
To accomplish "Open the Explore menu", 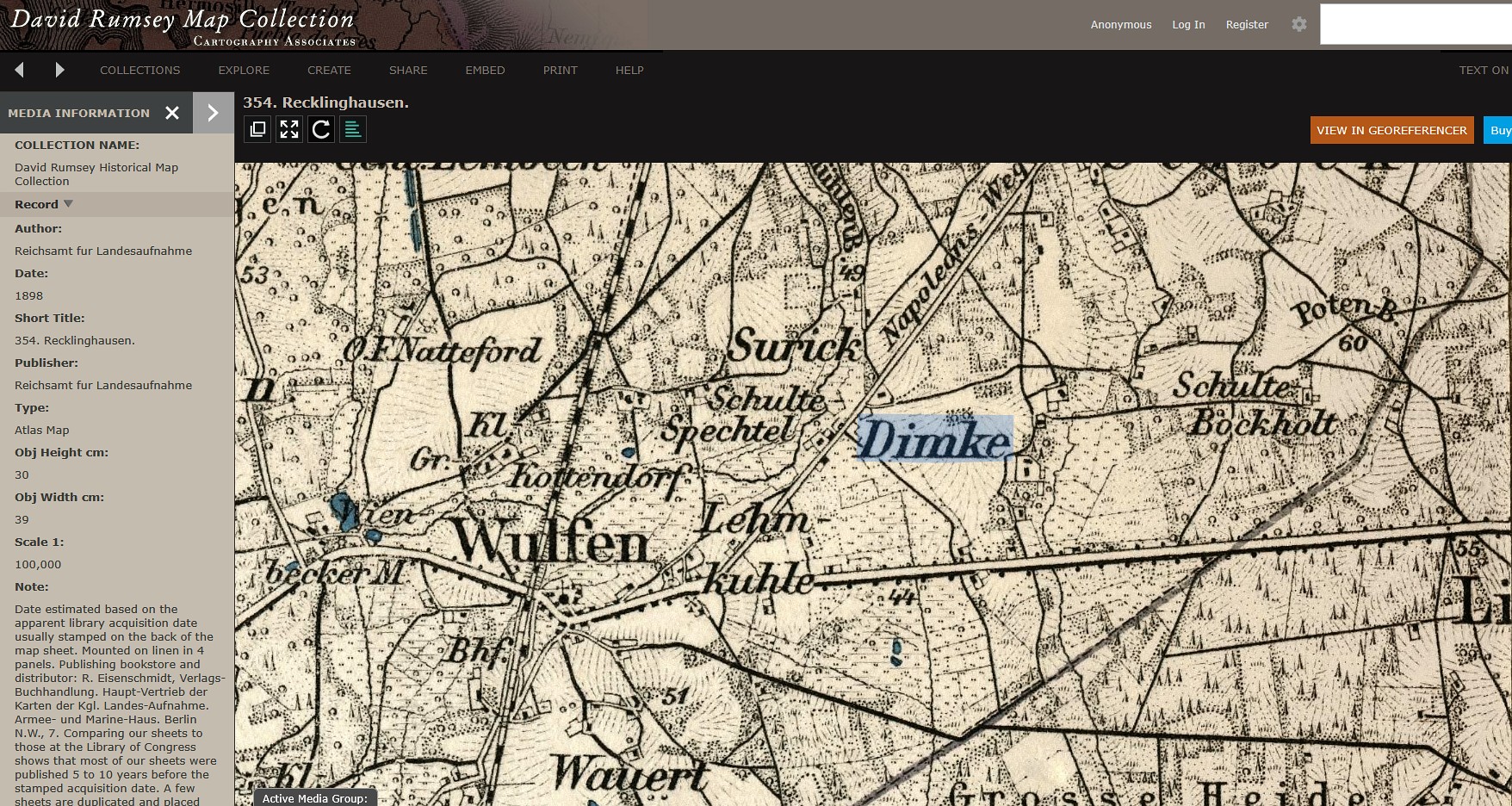I will point(244,70).
